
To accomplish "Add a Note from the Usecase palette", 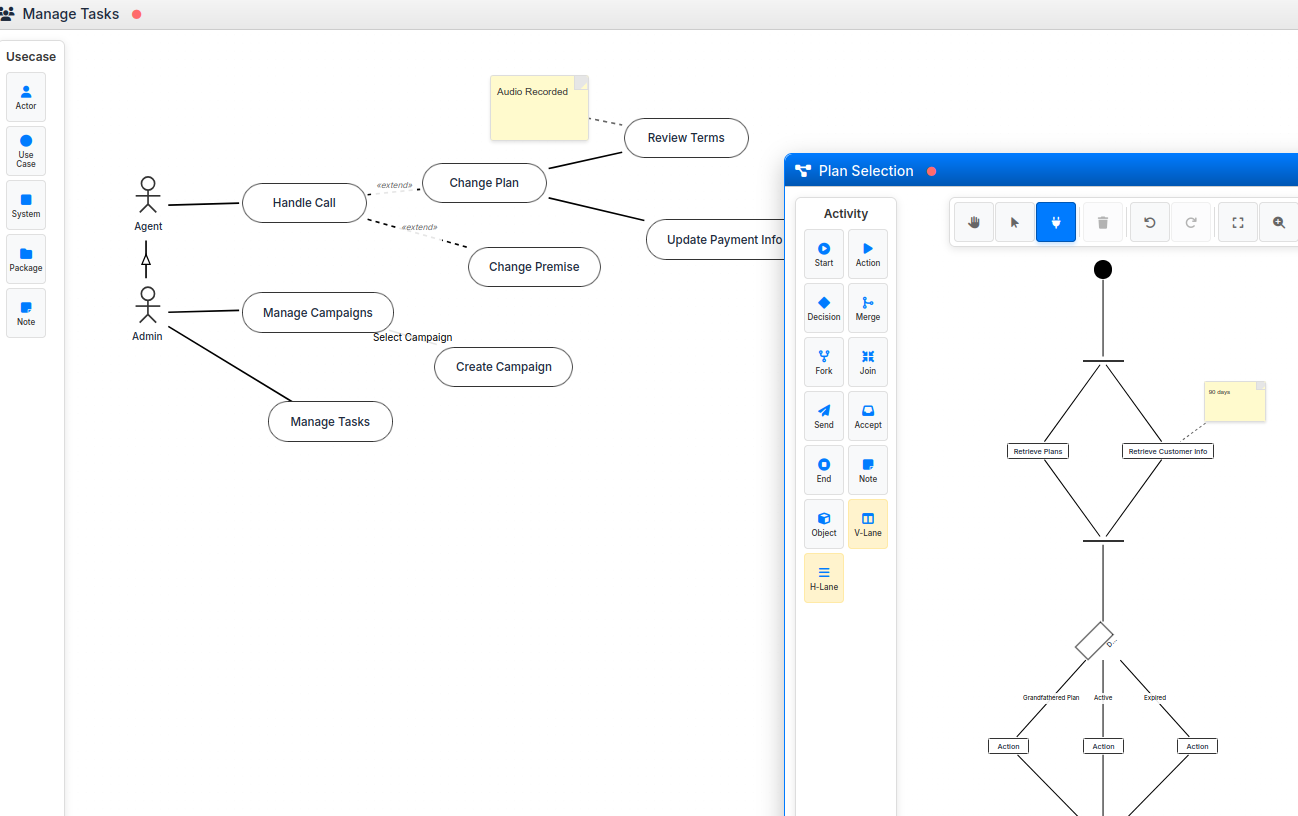I will [x=26, y=313].
